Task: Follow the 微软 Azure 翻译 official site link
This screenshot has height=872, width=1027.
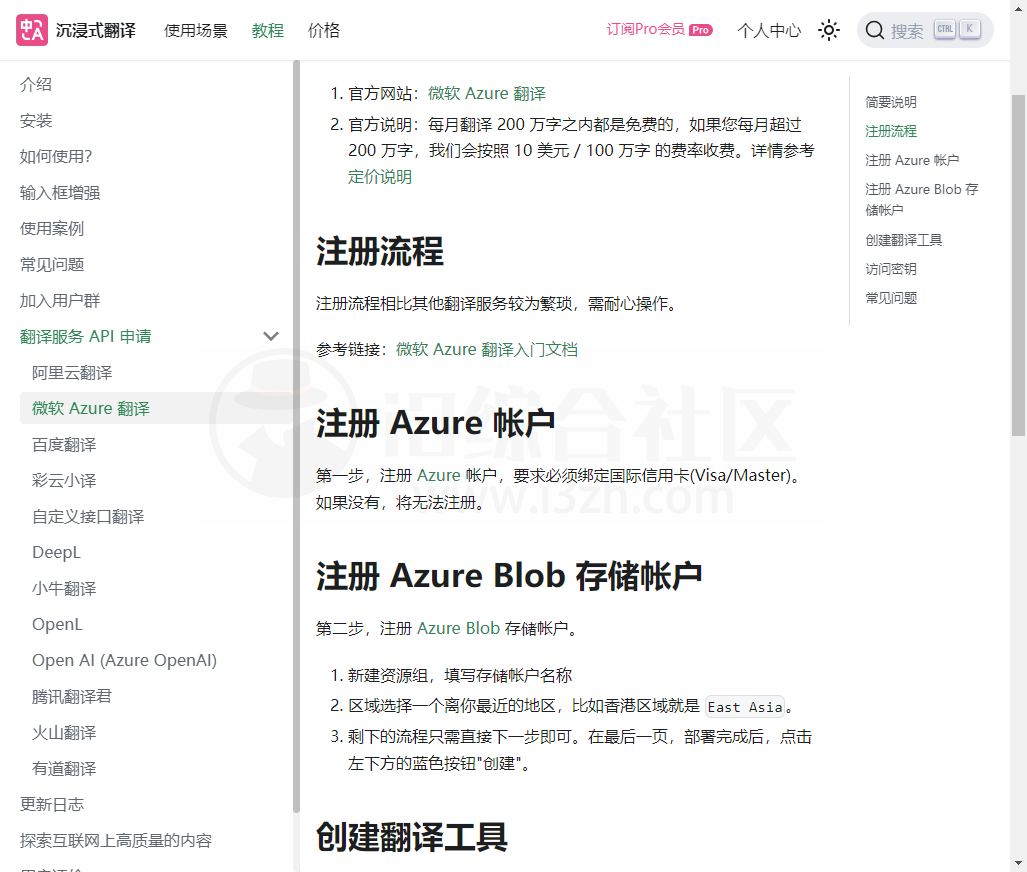Action: pyautogui.click(x=487, y=94)
